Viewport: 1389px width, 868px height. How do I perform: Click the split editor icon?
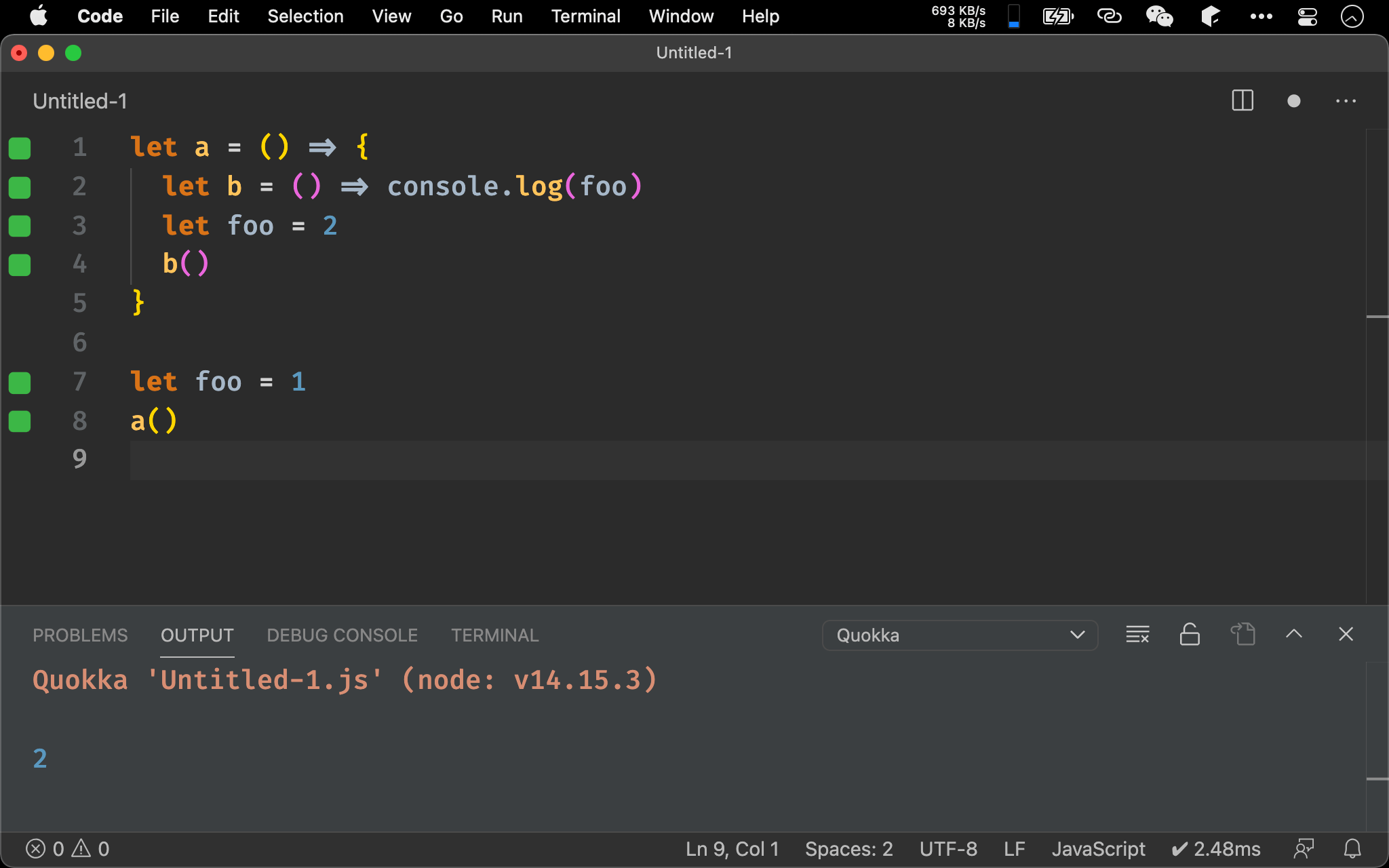(1243, 100)
